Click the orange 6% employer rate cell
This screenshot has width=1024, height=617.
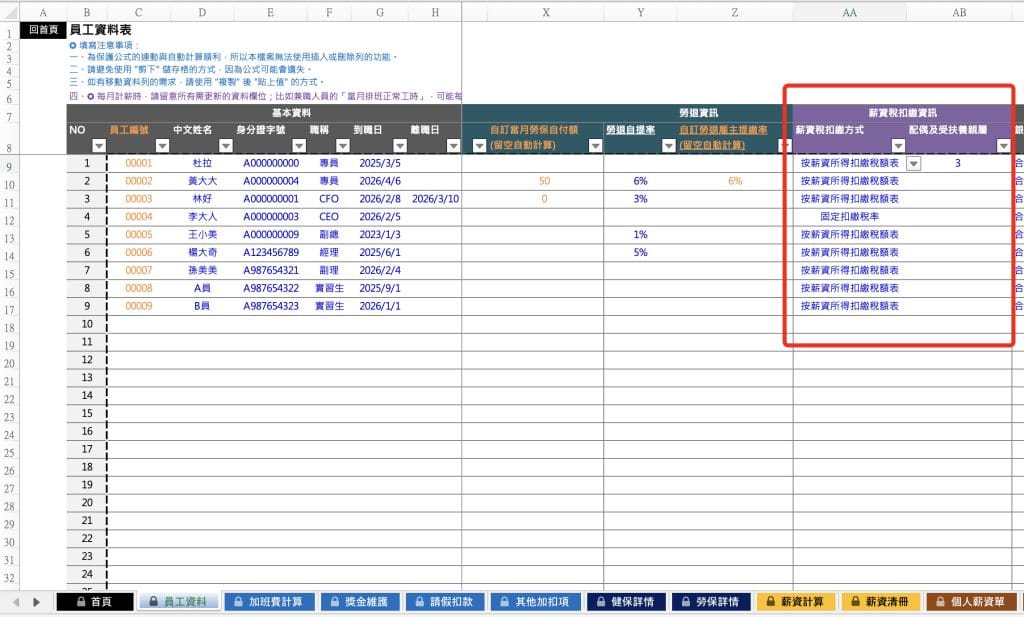(x=735, y=181)
